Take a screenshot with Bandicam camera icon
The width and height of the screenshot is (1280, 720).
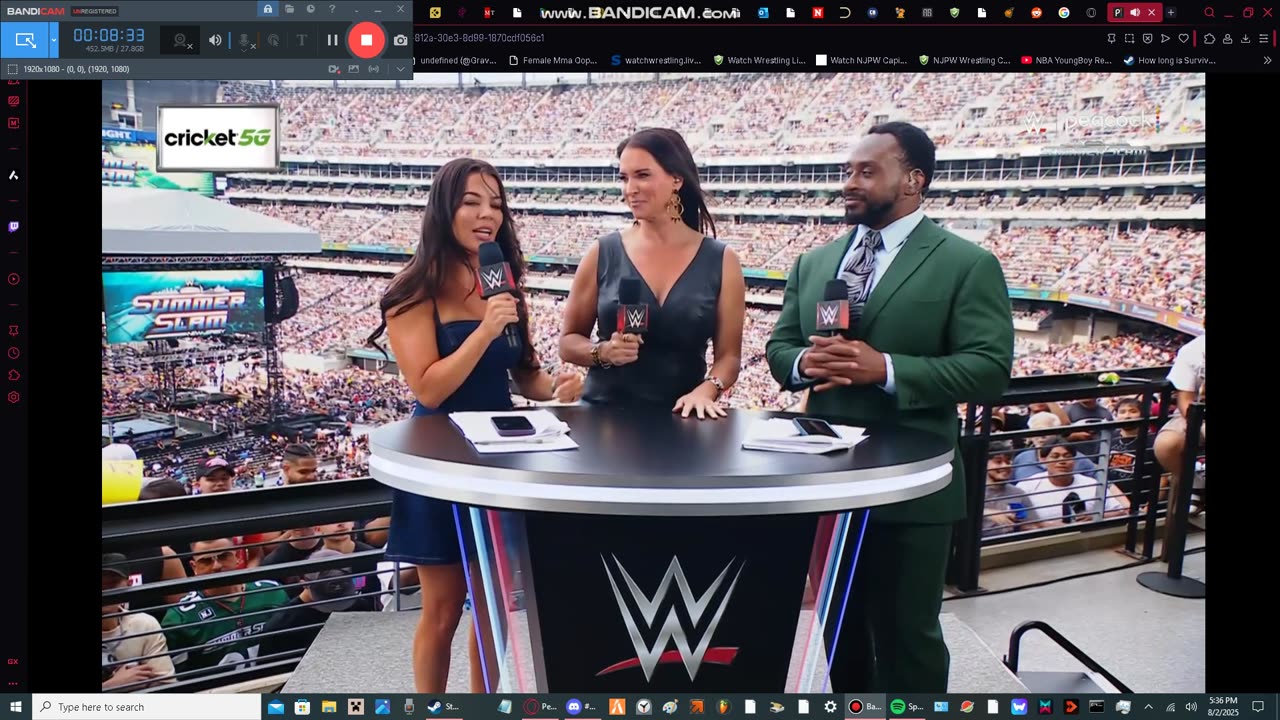pyautogui.click(x=400, y=40)
